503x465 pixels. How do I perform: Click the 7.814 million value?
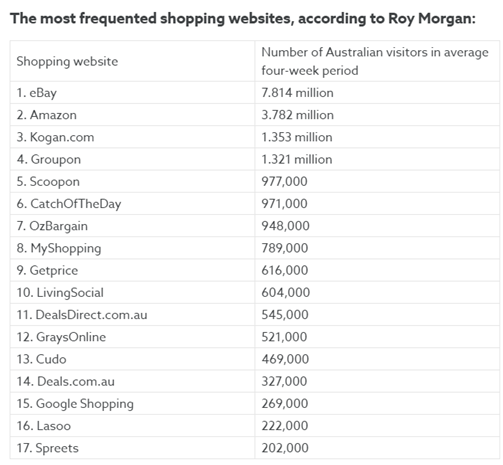[x=297, y=93]
